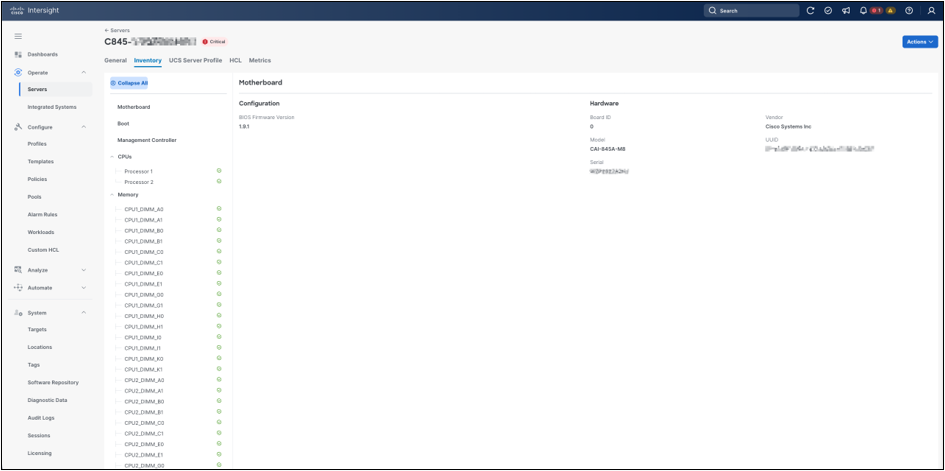This screenshot has width=945, height=471.
Task: Open Integrated Systems in sidebar
Action: pyautogui.click(x=52, y=107)
